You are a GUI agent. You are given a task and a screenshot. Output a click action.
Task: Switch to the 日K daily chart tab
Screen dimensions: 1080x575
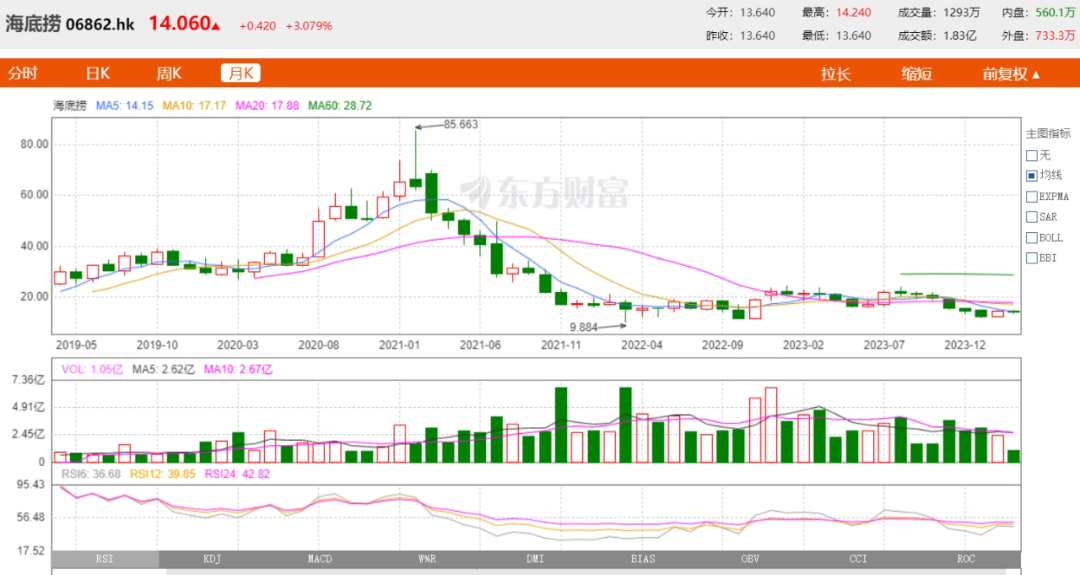[x=97, y=73]
